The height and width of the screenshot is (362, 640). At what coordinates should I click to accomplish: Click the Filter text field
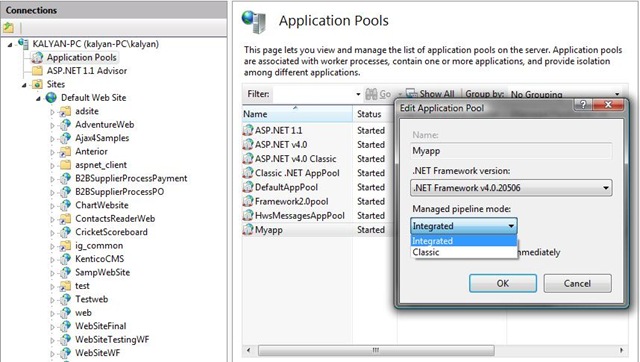(x=312, y=94)
